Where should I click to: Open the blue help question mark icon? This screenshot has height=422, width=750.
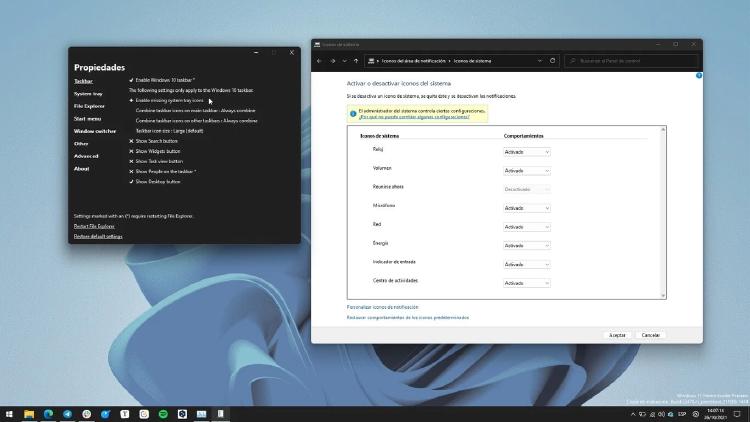(699, 76)
